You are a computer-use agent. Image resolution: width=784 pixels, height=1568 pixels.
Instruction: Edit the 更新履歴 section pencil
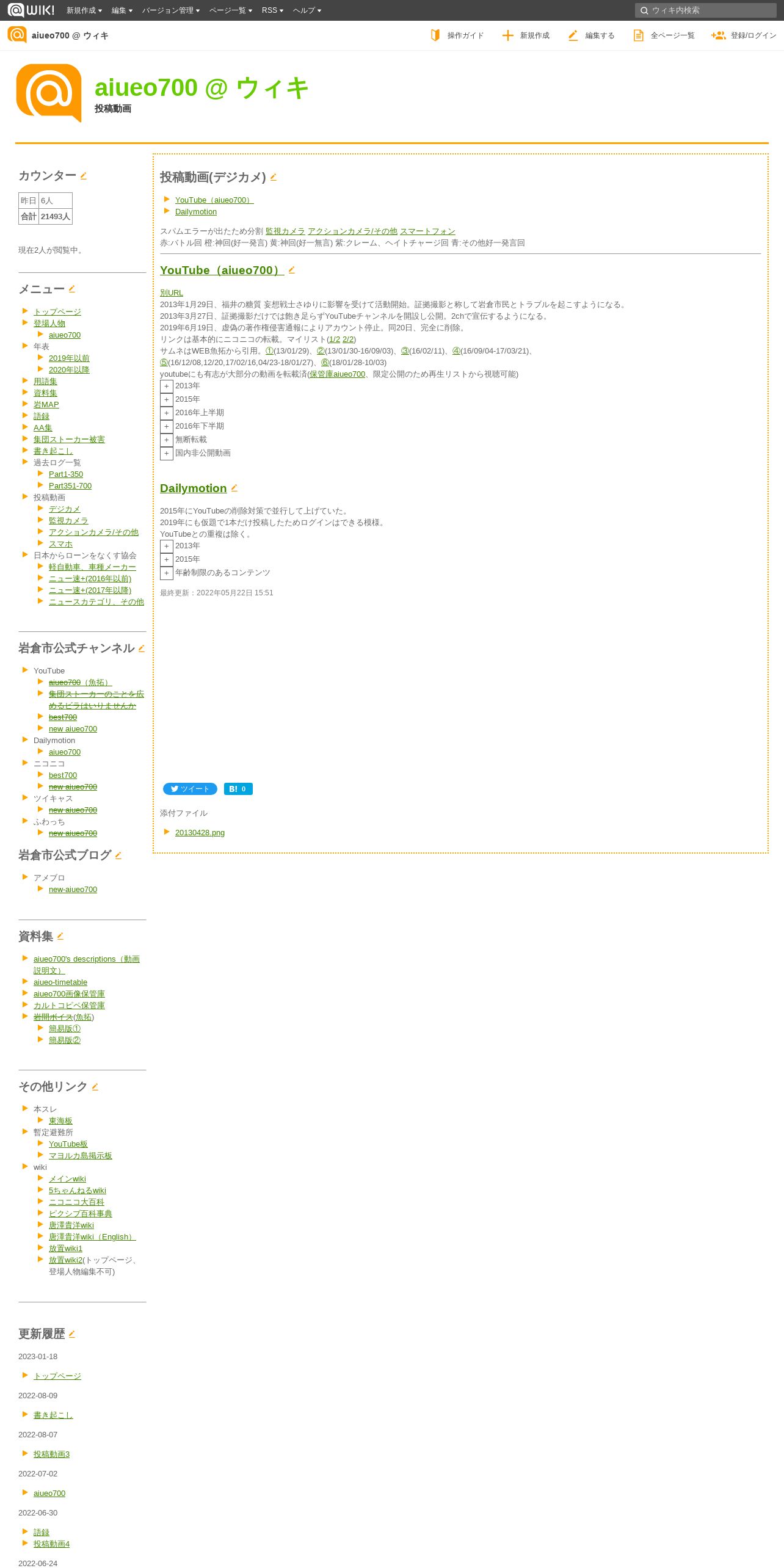tap(72, 1334)
